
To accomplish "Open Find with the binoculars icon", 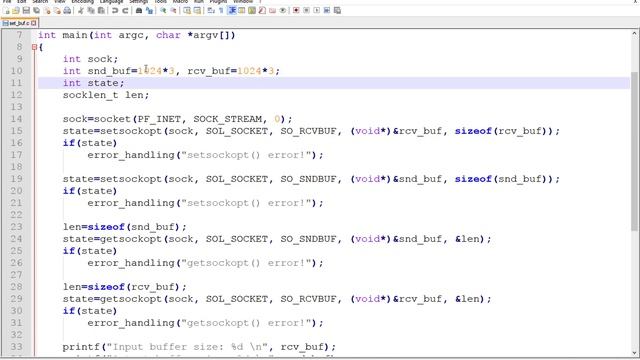I will click(x=139, y=10).
